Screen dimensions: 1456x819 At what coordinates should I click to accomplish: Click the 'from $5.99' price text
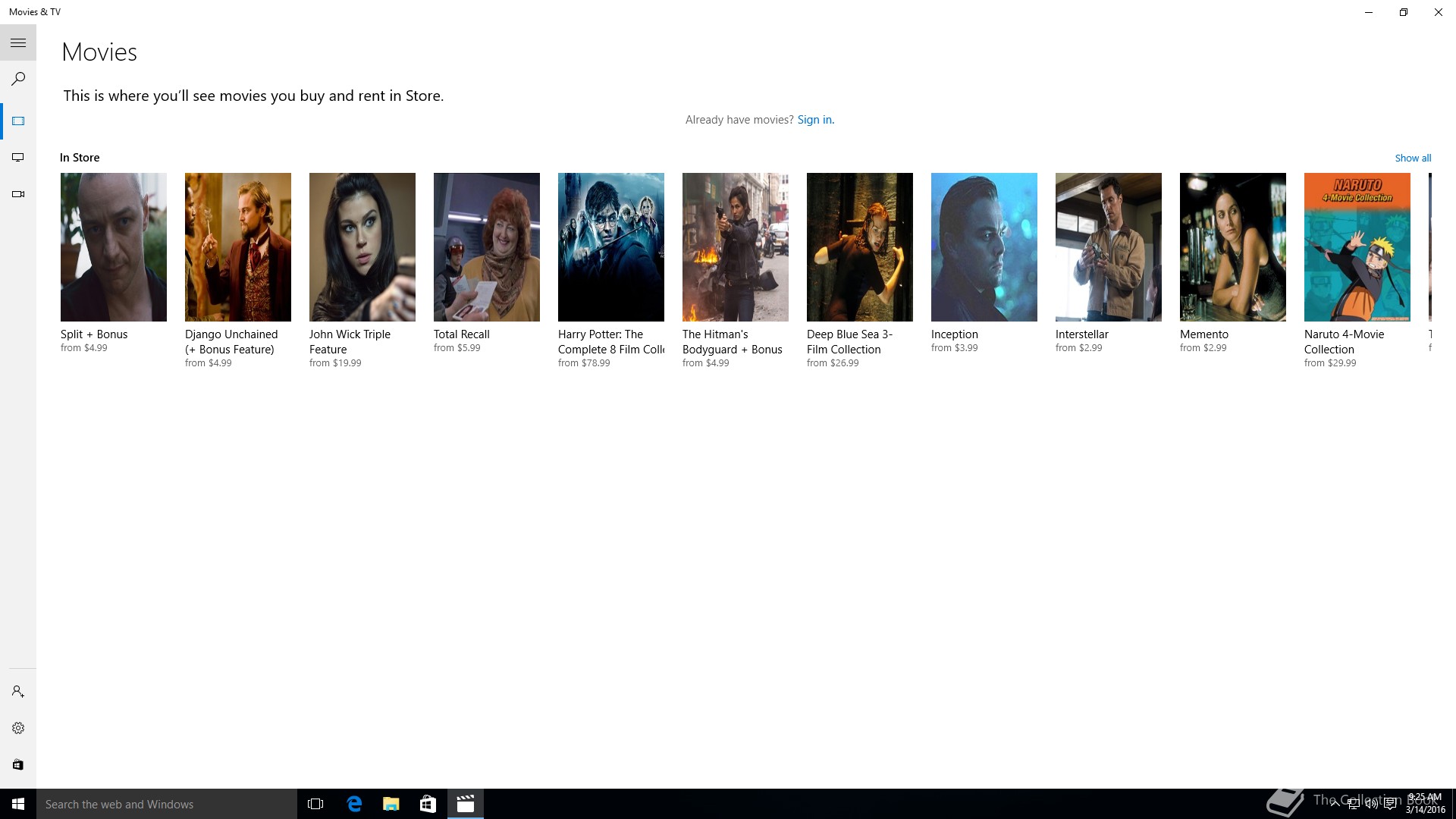(x=457, y=348)
